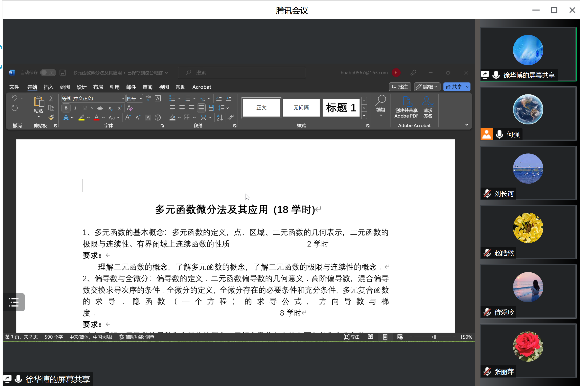The width and height of the screenshot is (580, 386).
Task: Open text effects (blue A) icon
Action: (x=66, y=118)
